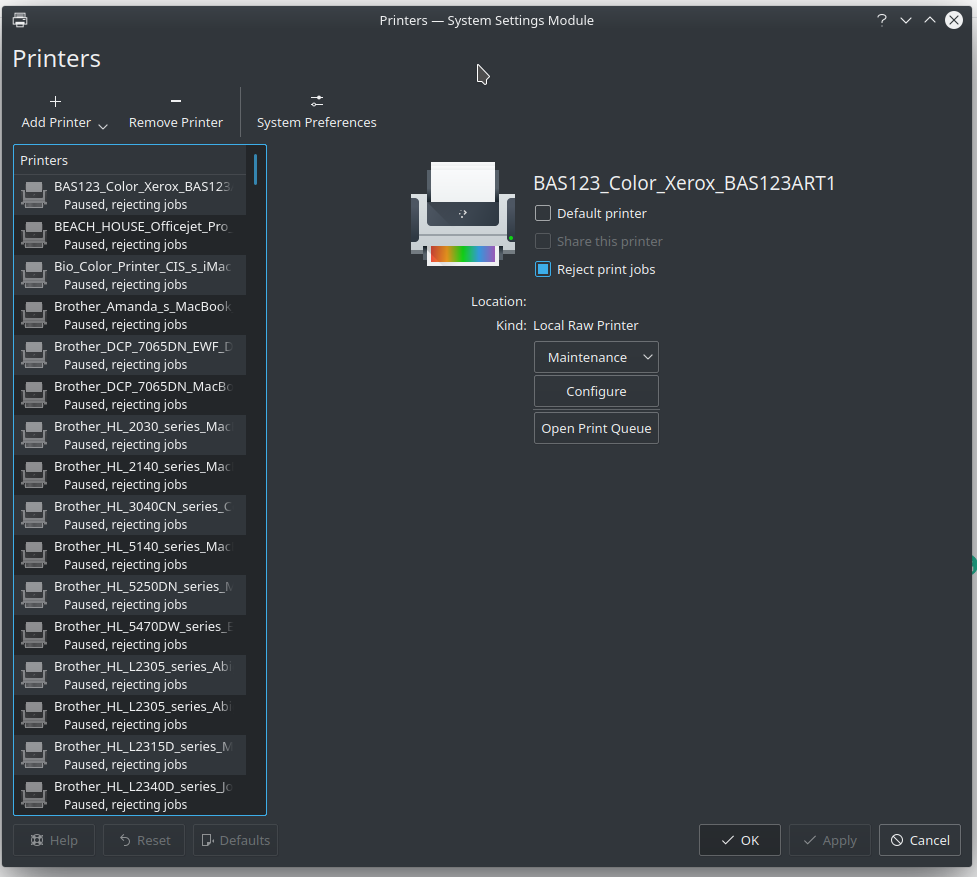Click Open Print Queue button
Viewport: 977px width, 877px height.
[x=596, y=429]
